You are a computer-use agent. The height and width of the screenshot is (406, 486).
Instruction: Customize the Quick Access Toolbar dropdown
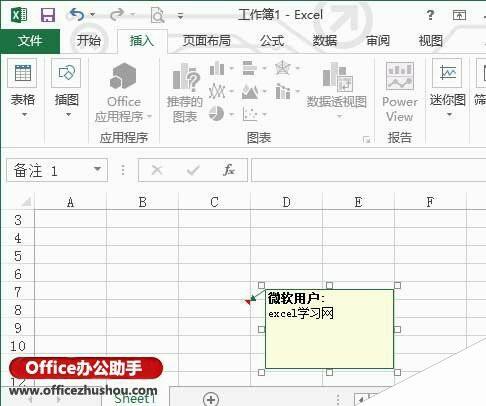point(180,15)
